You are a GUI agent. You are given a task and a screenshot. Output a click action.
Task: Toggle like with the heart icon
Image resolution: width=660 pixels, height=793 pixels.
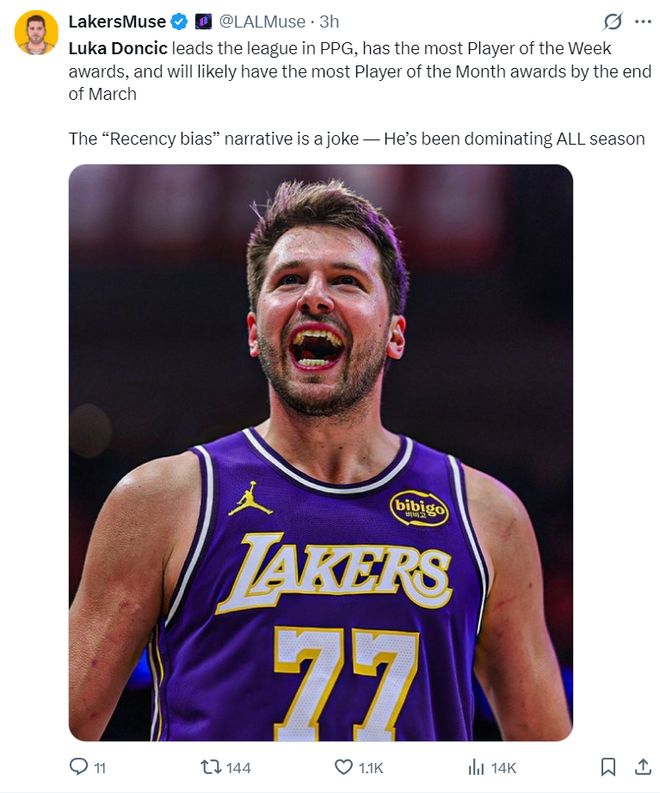pos(343,767)
